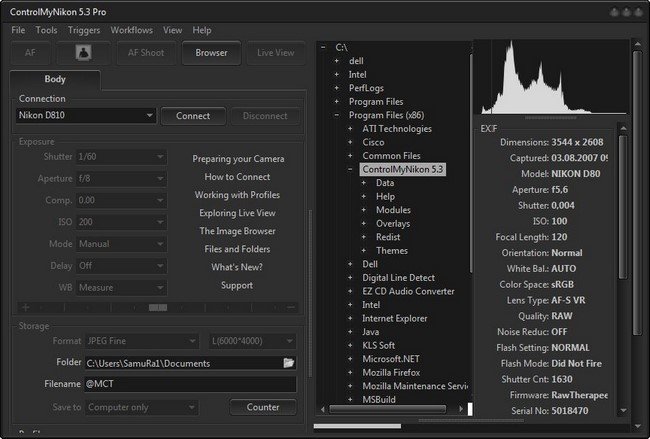Image resolution: width=650 pixels, height=439 pixels.
Task: Open the Help menu
Action: (202, 30)
